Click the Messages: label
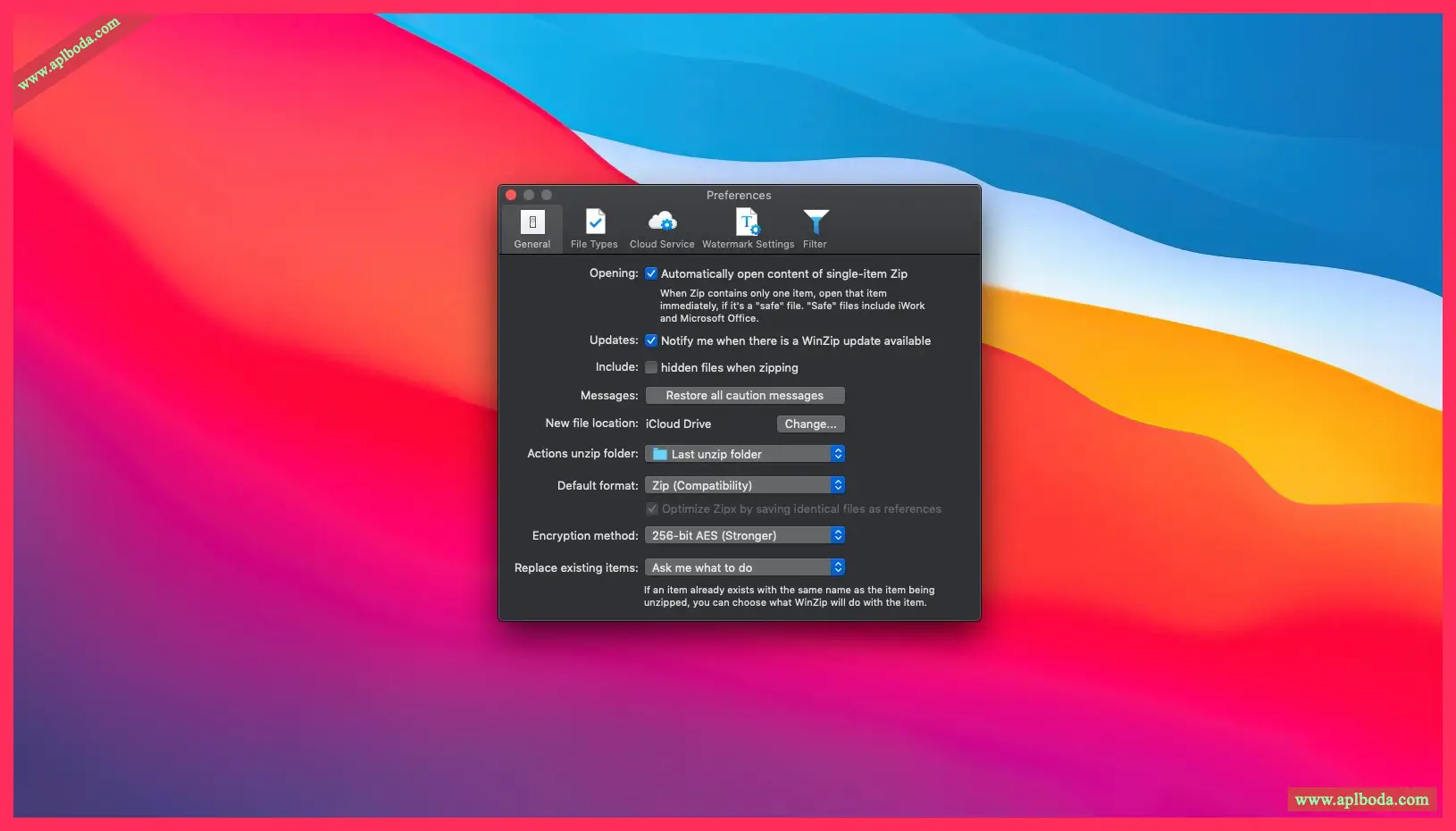The image size is (1456, 831). 609,396
